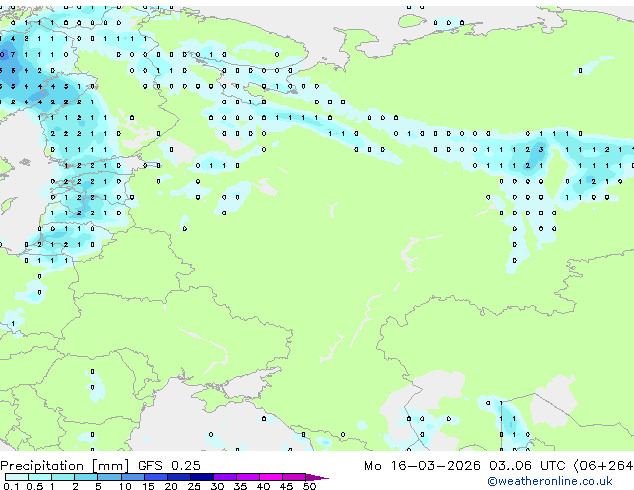Image resolution: width=634 pixels, height=490 pixels.
Task: Click the legend scale label '0.5'
Action: (35, 486)
